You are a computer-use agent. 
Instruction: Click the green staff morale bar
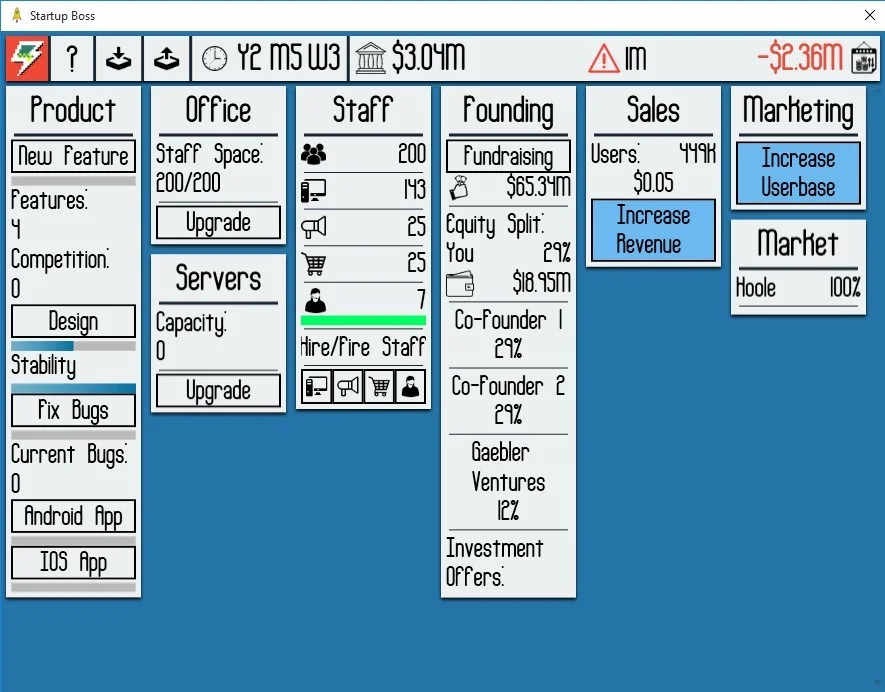363,321
